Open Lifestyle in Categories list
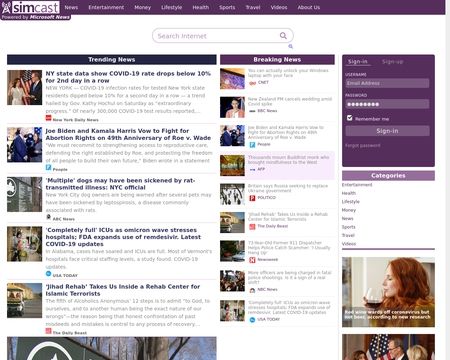450x360 pixels. [x=351, y=202]
